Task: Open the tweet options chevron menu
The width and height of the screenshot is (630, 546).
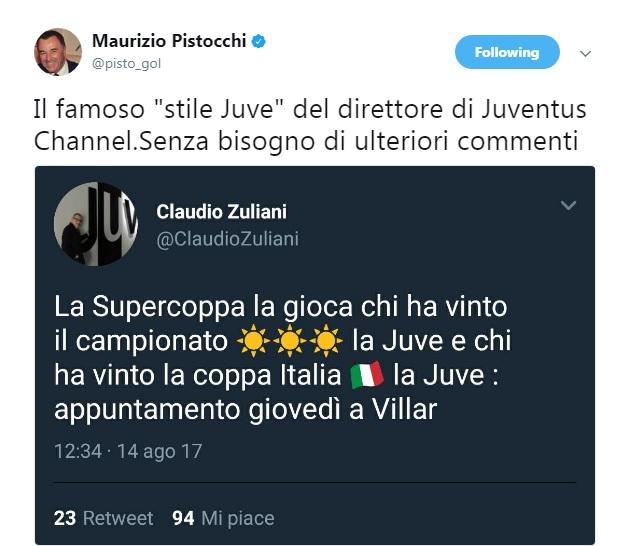Action: point(586,53)
